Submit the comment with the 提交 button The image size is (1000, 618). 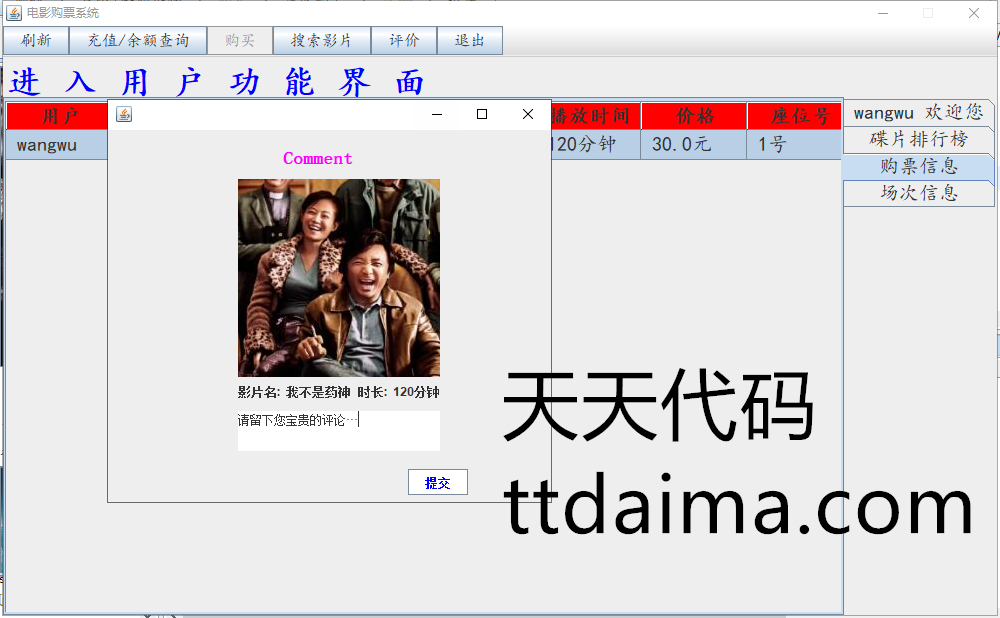click(437, 483)
